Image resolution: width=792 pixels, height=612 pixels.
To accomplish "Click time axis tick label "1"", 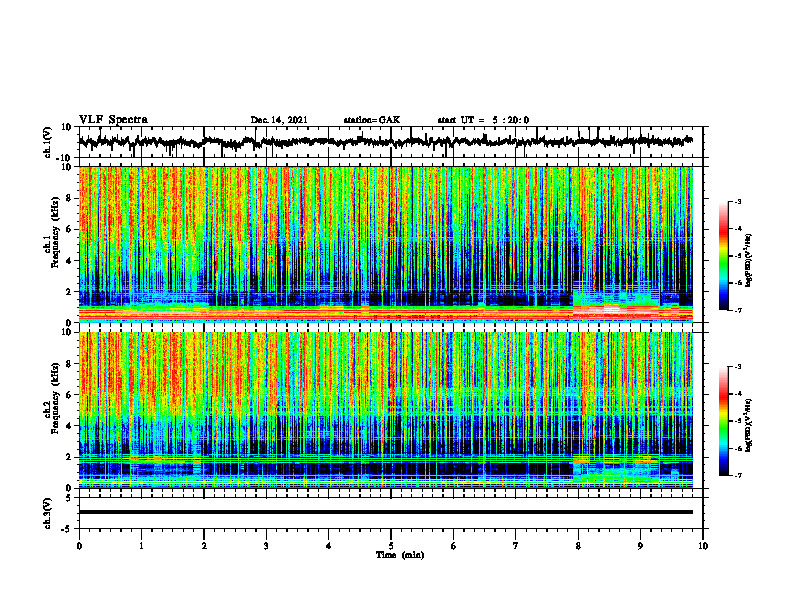I will (x=141, y=546).
